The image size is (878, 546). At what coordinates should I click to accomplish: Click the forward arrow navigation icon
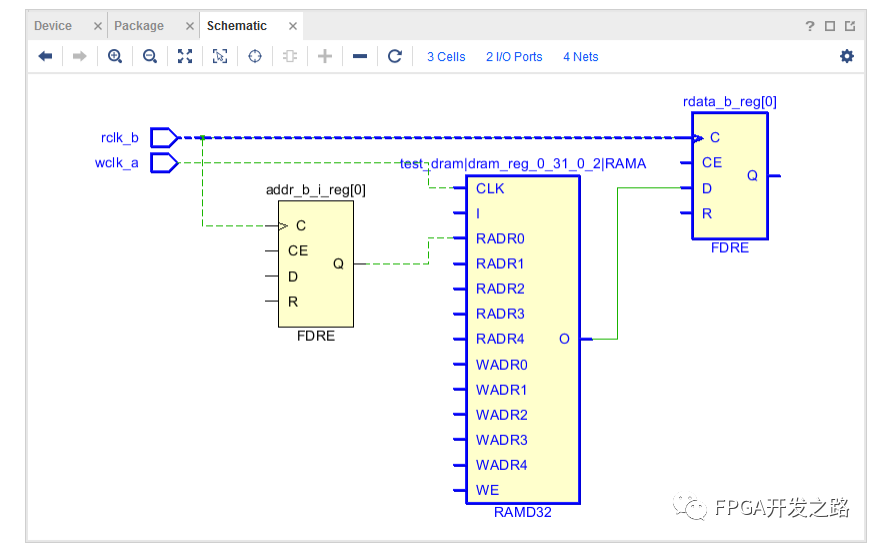80,57
